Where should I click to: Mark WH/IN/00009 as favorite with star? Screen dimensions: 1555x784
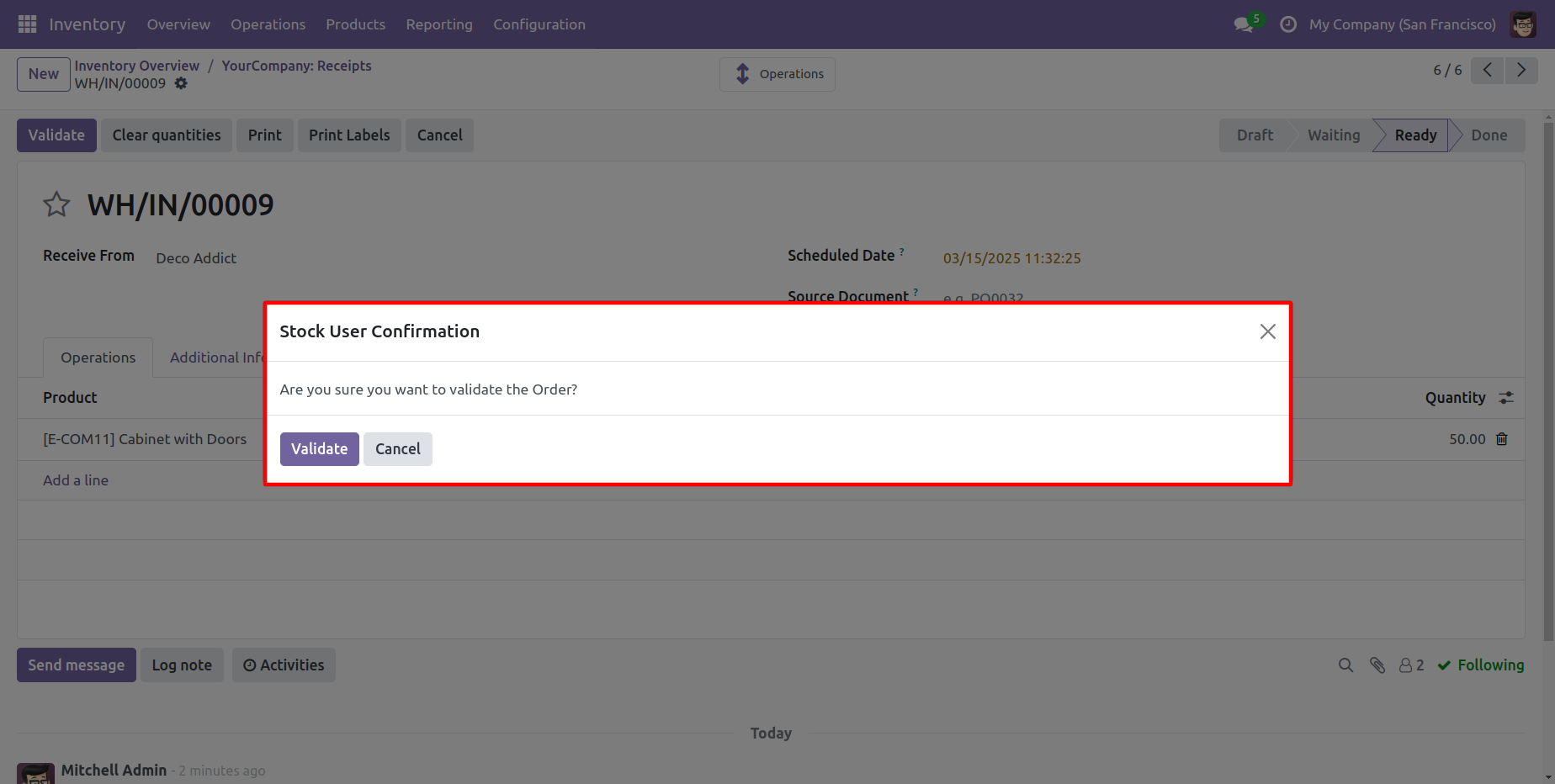tap(56, 204)
